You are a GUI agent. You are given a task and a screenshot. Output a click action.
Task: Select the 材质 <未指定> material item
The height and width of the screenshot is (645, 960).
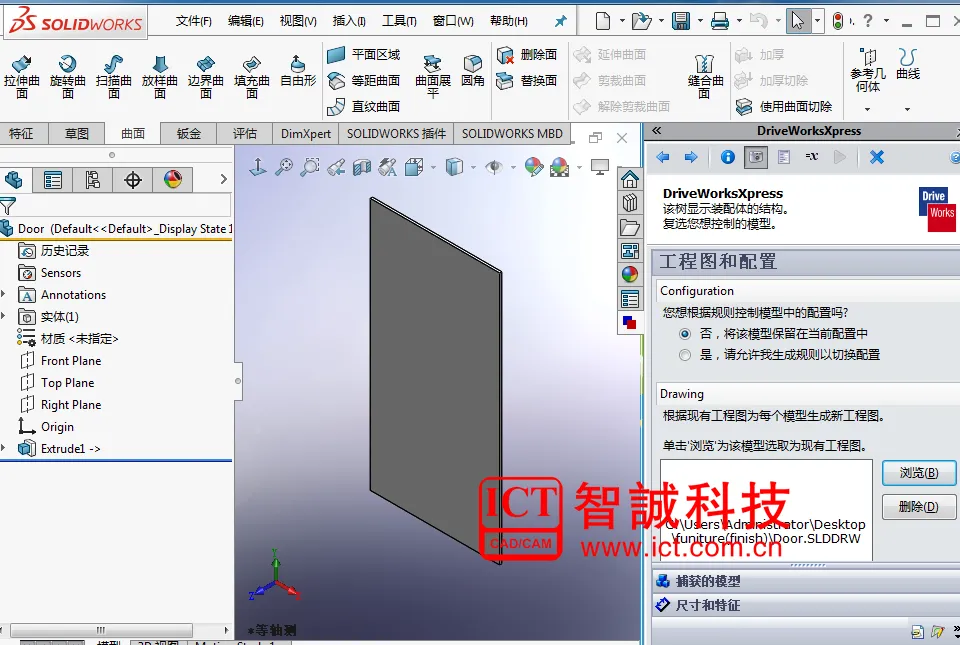click(68, 338)
